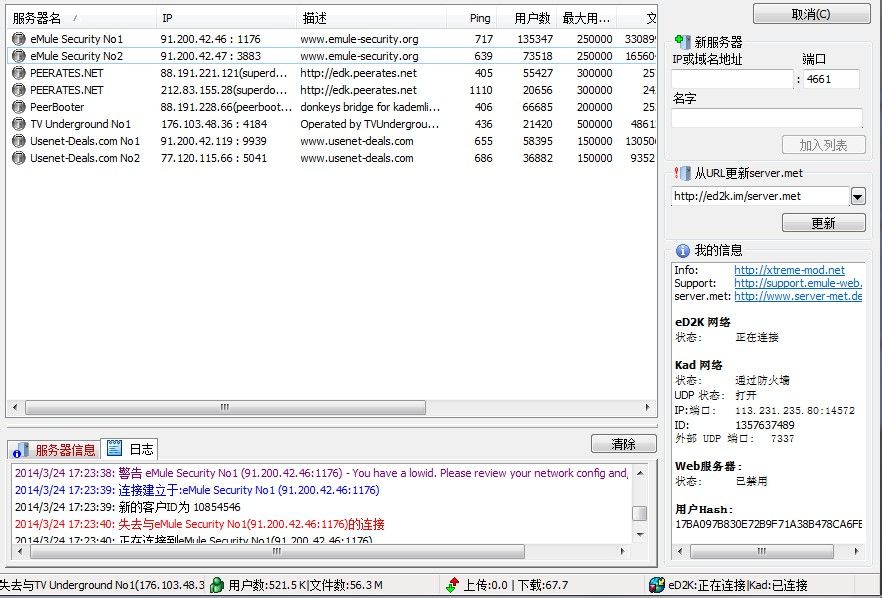
Task: Click the server info tab icon
Action: [x=20, y=449]
